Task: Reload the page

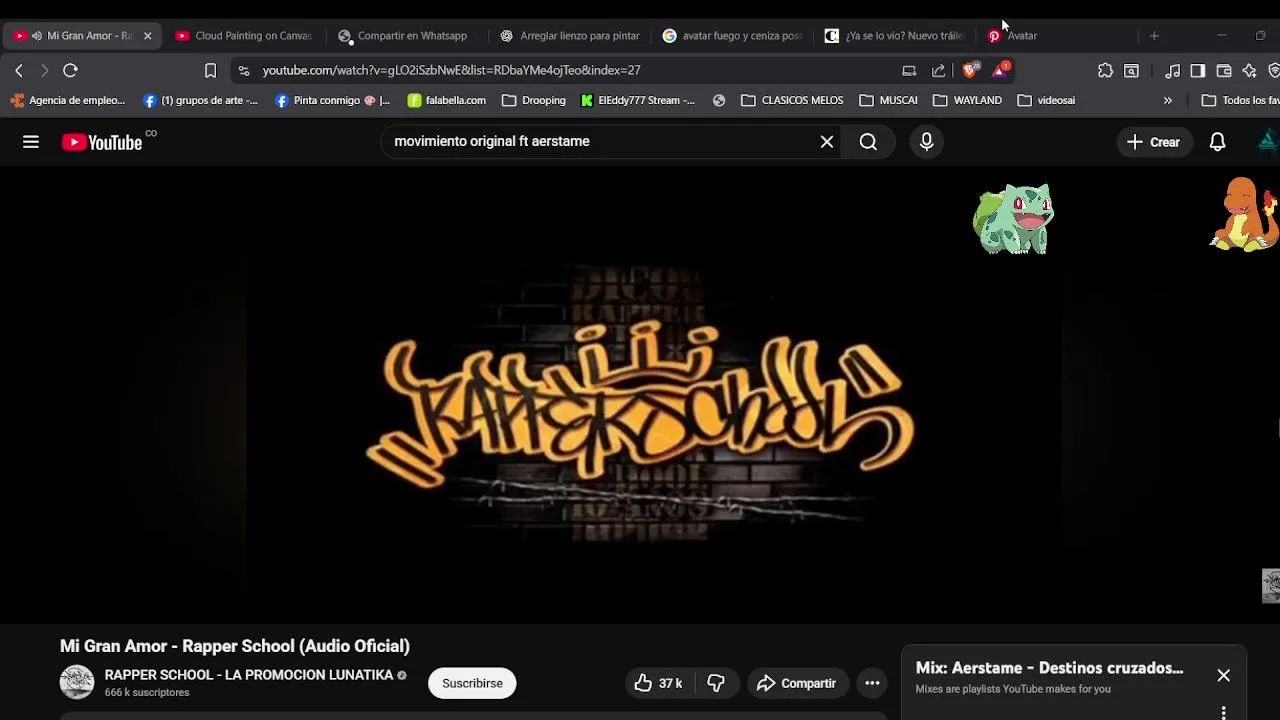Action: tap(70, 70)
